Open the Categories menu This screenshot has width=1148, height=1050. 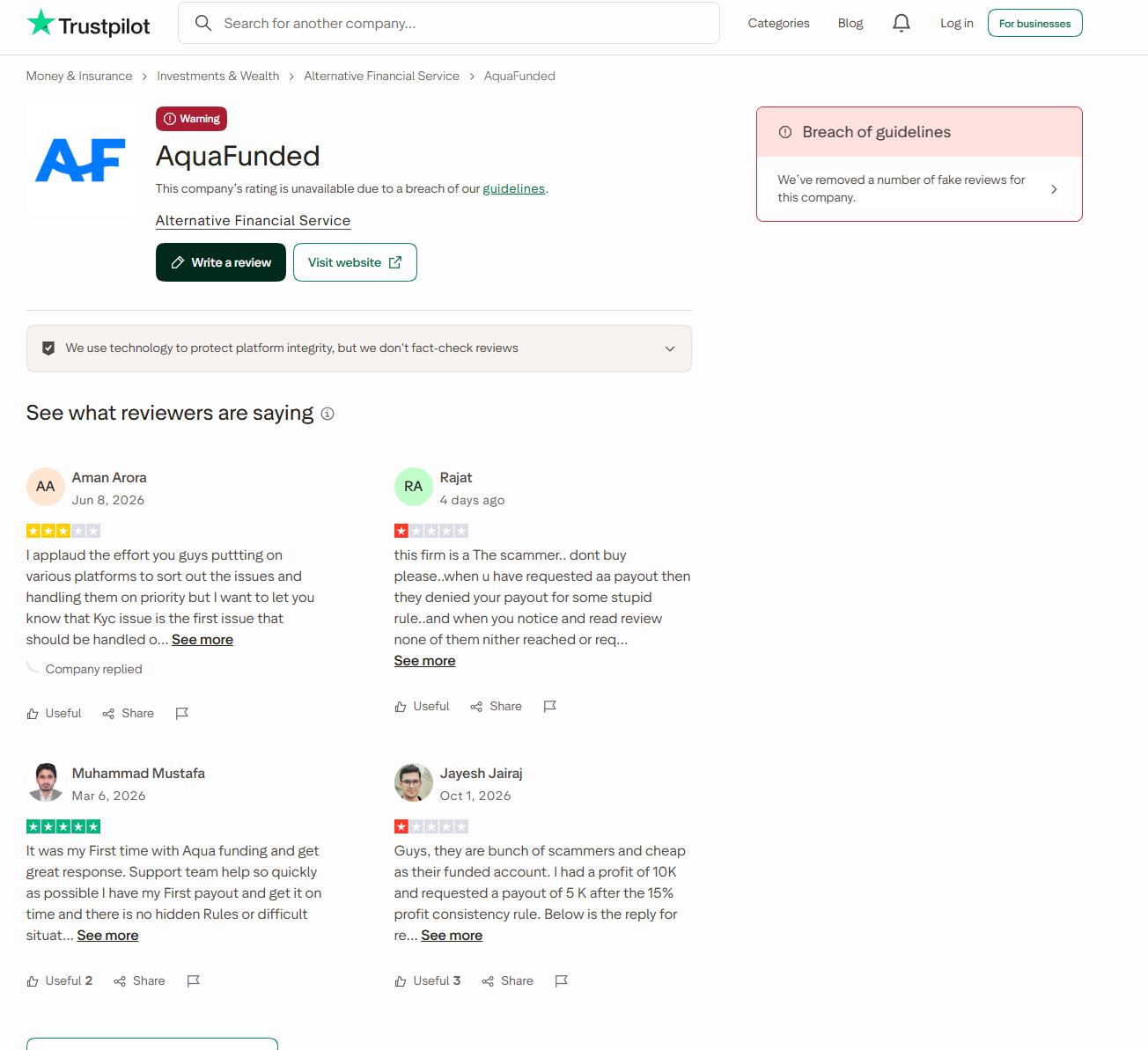coord(778,23)
